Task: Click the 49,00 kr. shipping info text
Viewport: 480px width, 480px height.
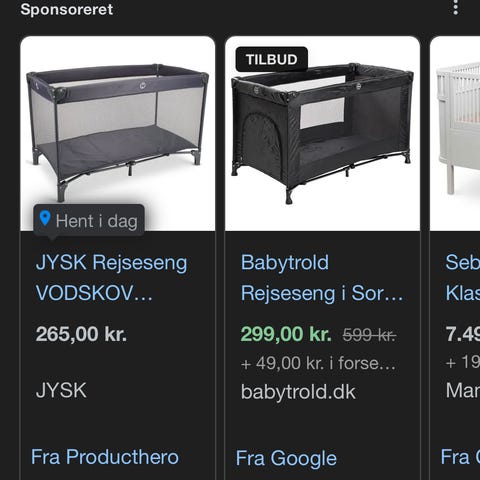Action: (318, 363)
